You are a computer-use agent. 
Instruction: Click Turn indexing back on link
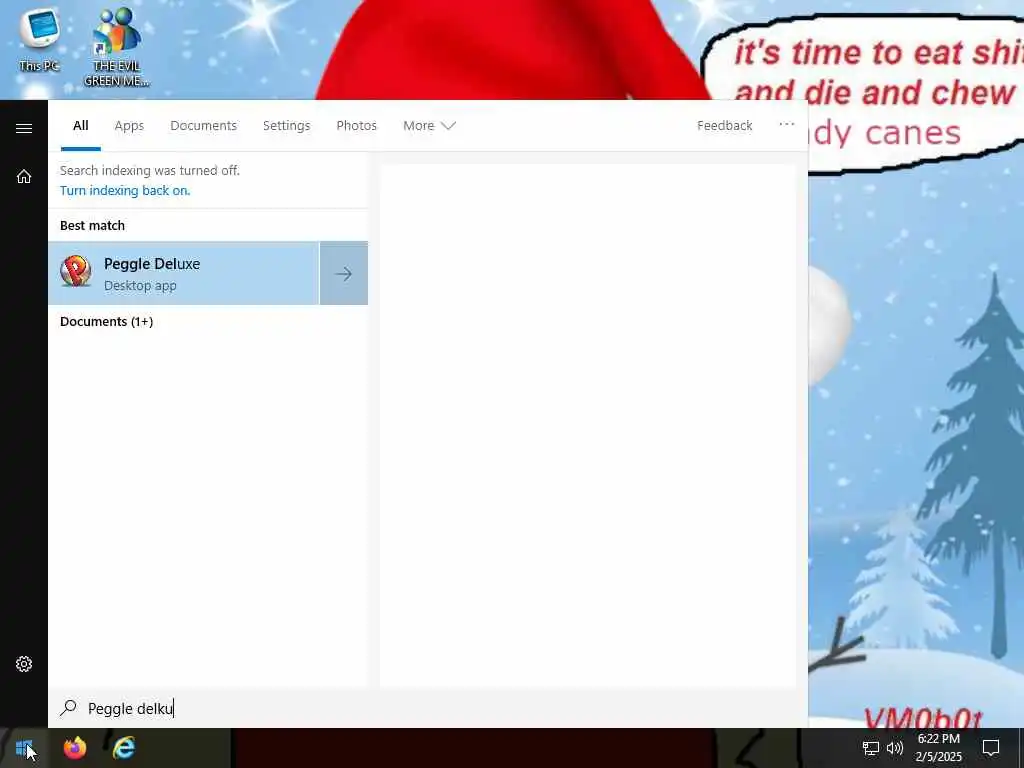point(125,191)
